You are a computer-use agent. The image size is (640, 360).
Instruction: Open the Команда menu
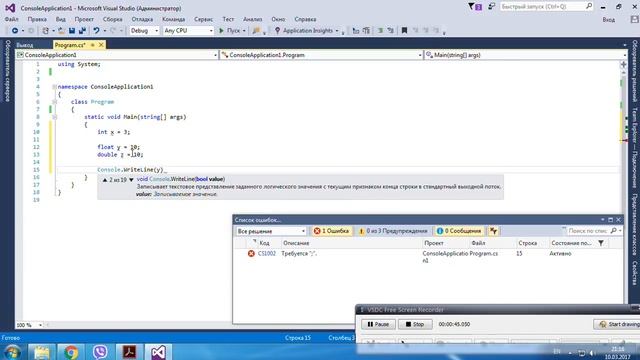(x=173, y=19)
